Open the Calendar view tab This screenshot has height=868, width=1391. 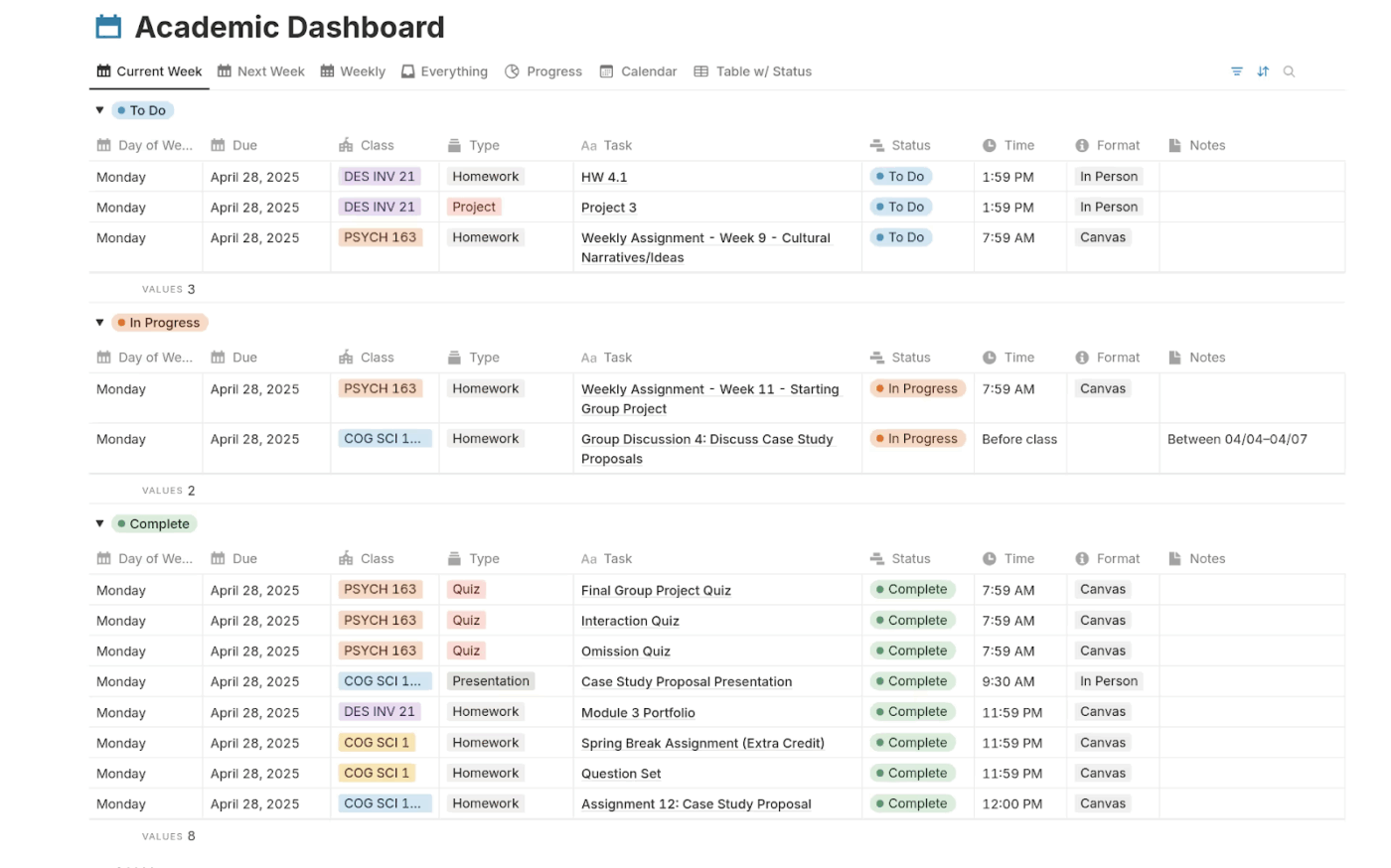pyautogui.click(x=647, y=71)
